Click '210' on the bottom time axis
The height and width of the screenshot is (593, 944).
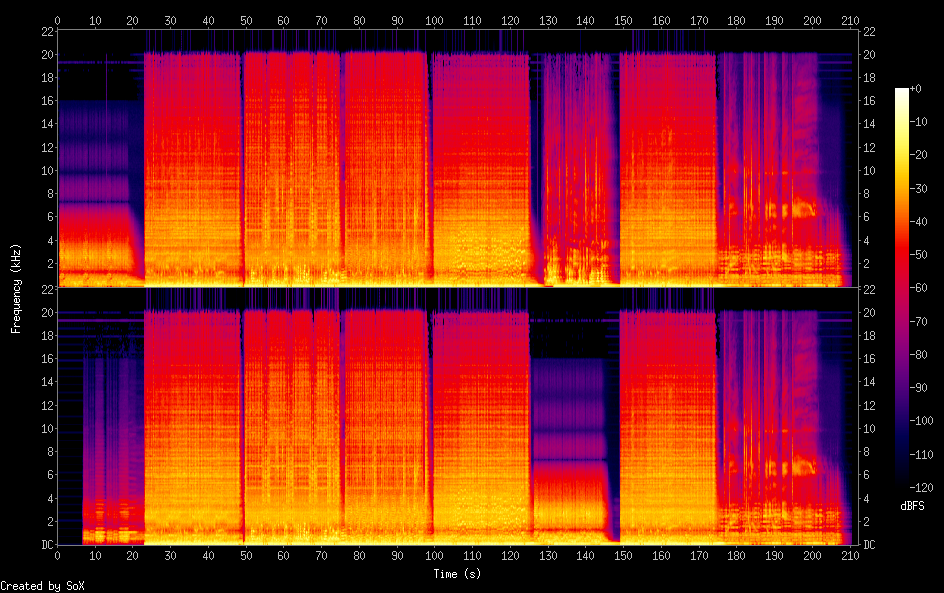(x=850, y=556)
